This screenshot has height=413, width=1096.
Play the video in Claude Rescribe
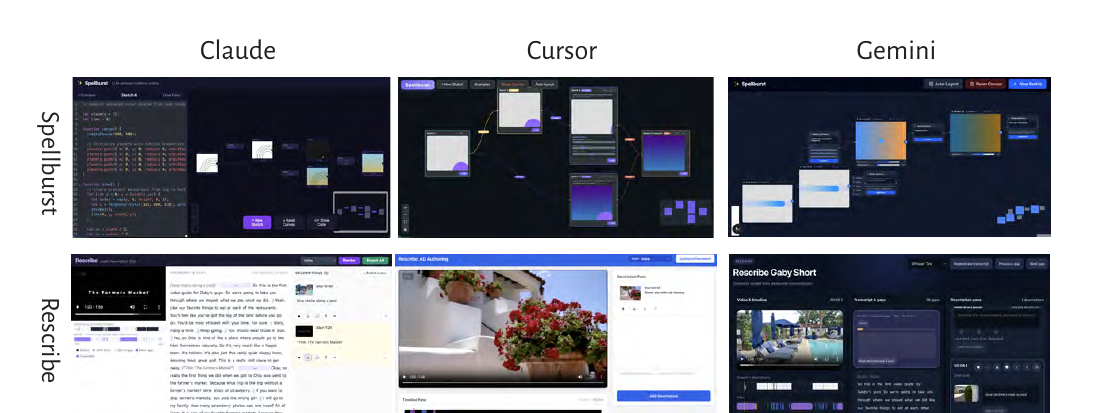click(78, 307)
